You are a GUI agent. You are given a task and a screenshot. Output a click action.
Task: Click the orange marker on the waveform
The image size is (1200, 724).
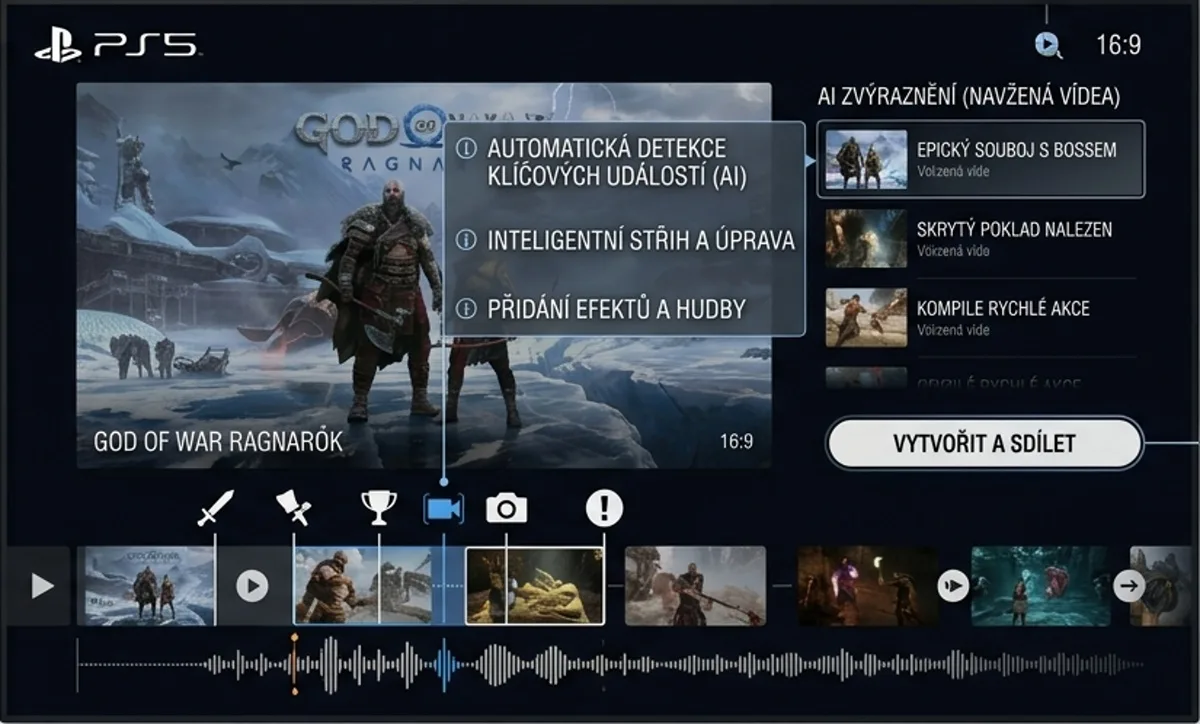tap(294, 663)
